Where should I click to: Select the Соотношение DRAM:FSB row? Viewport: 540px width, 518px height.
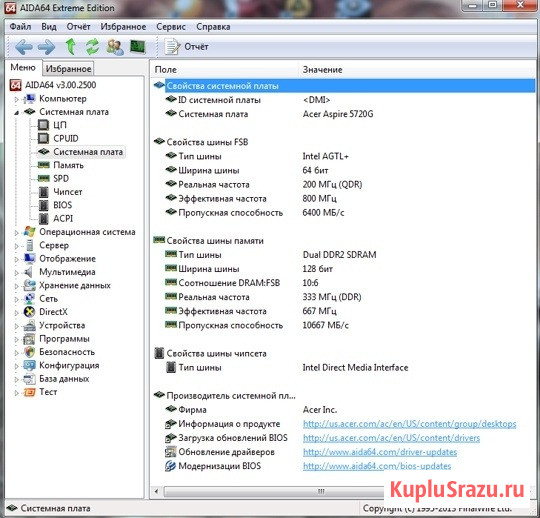pyautogui.click(x=344, y=283)
